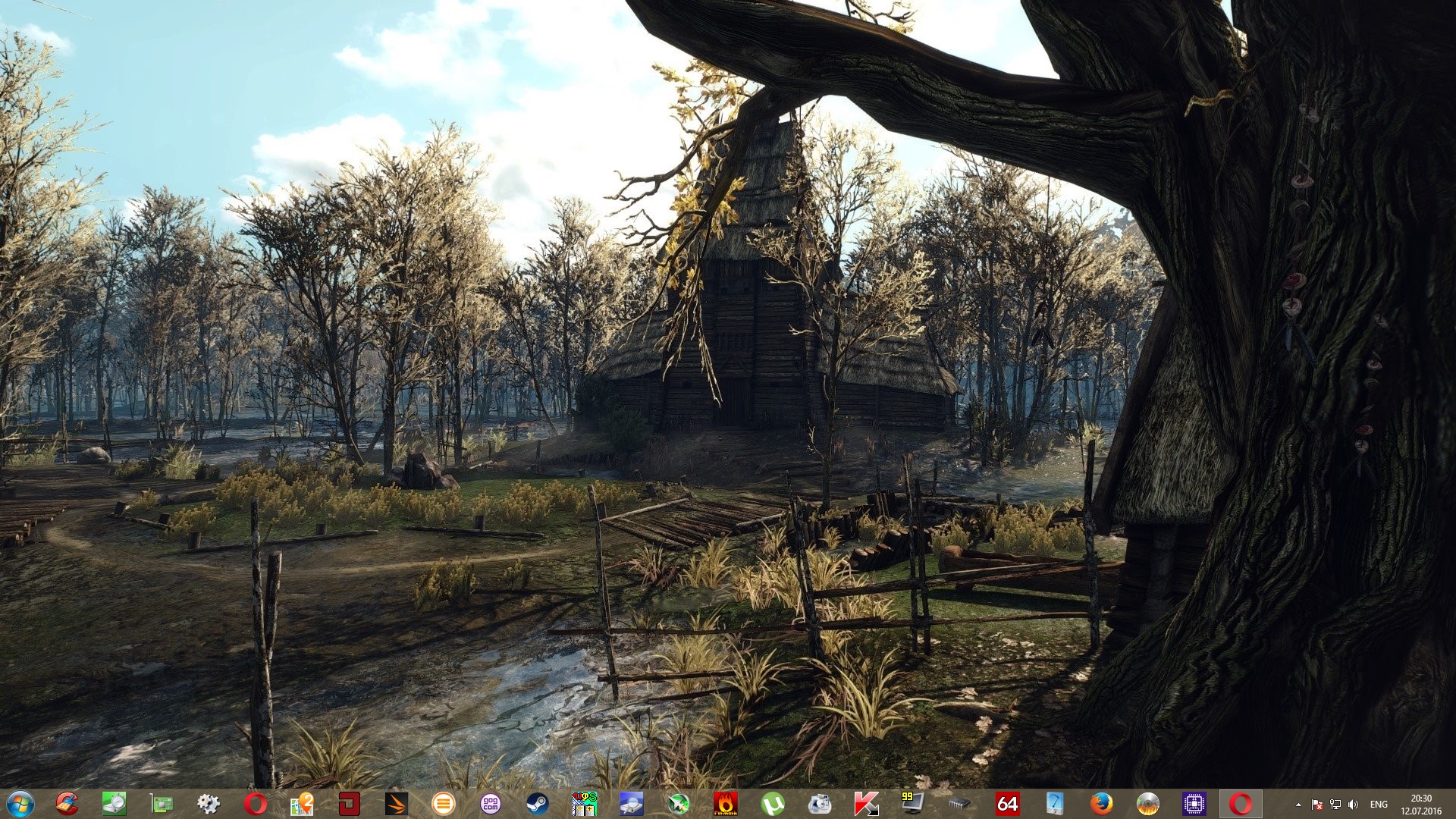Open the pixel-art UPS battery icon
The height and width of the screenshot is (819, 1456).
pos(585,804)
